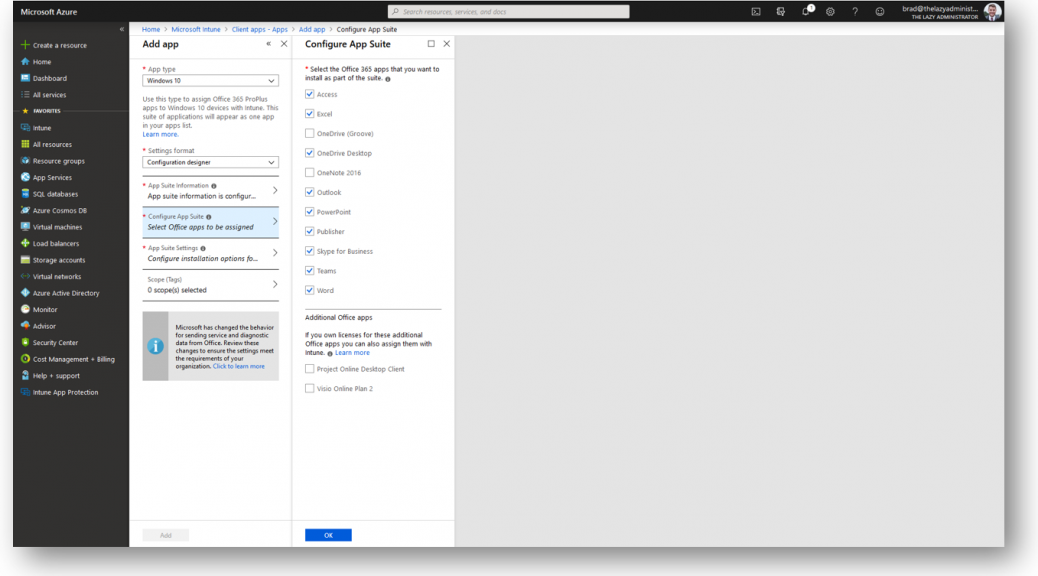Open the Configure App Suite row
The width and height of the screenshot is (1038, 576).
coord(211,222)
